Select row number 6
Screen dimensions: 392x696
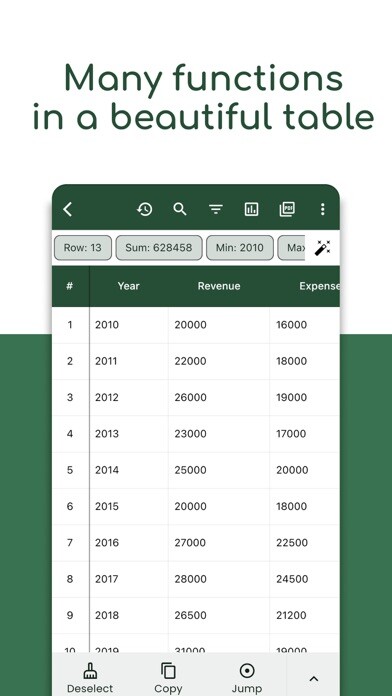pos(70,506)
